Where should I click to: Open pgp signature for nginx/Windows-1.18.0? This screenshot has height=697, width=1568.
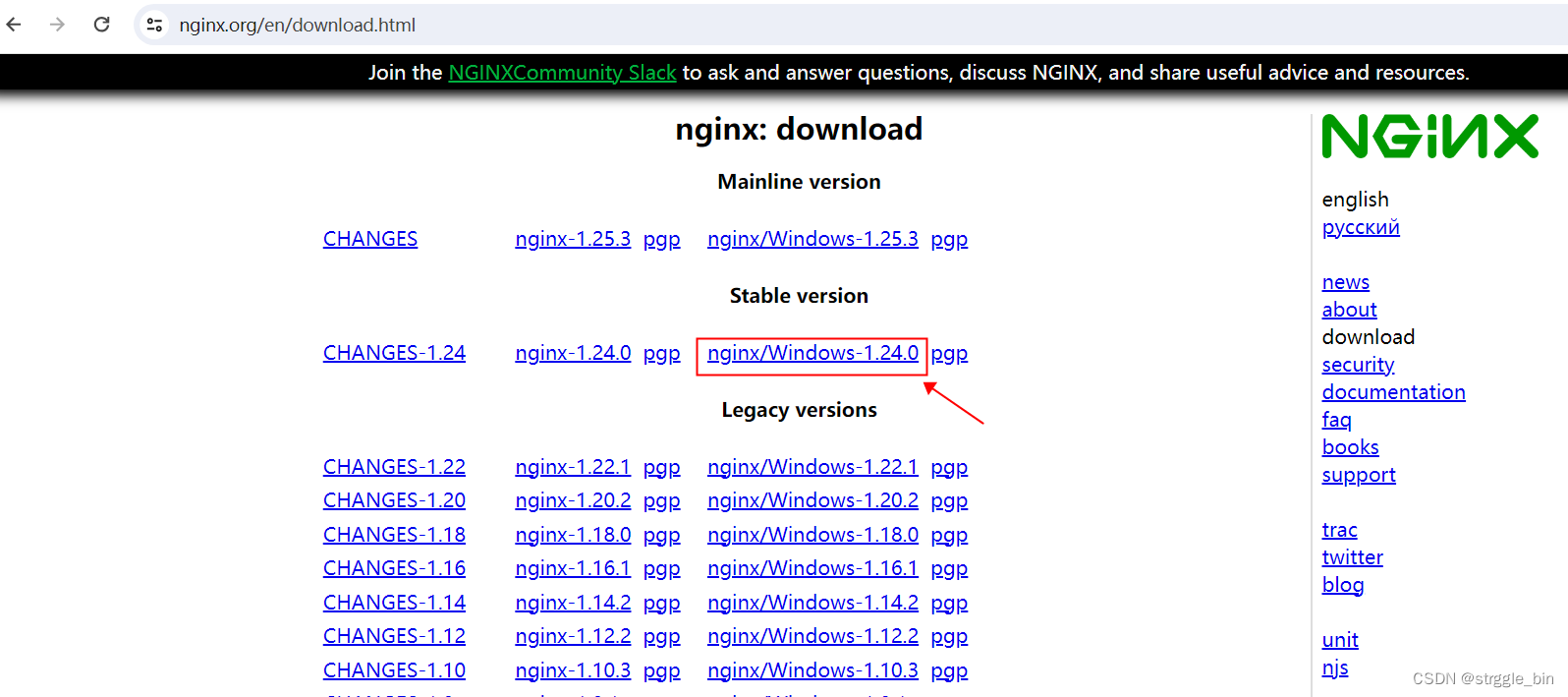pos(949,536)
